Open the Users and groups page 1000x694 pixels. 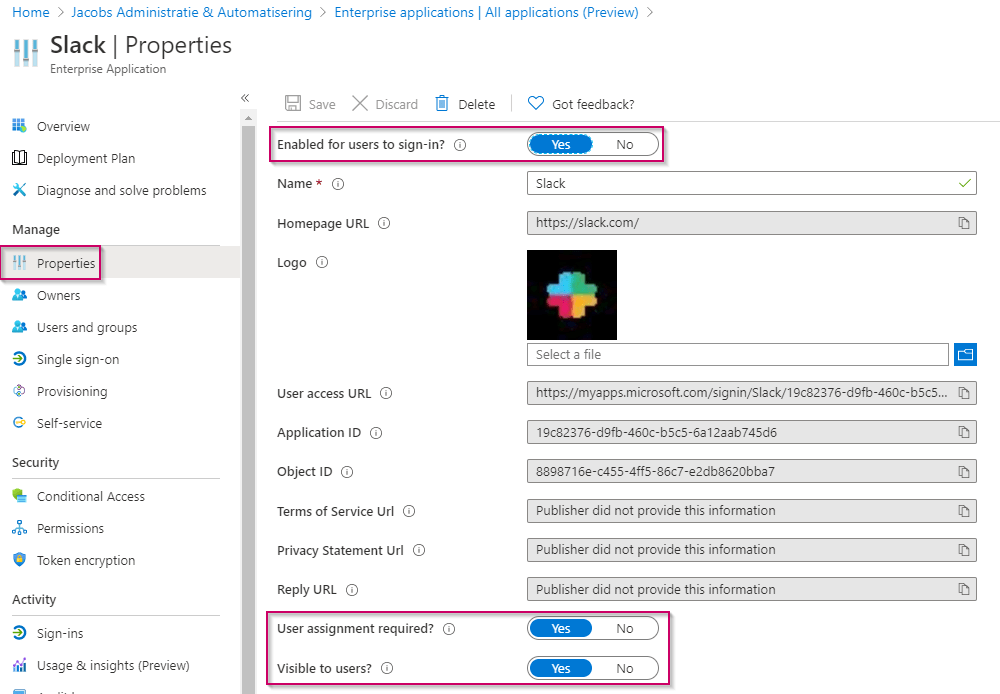(x=87, y=327)
